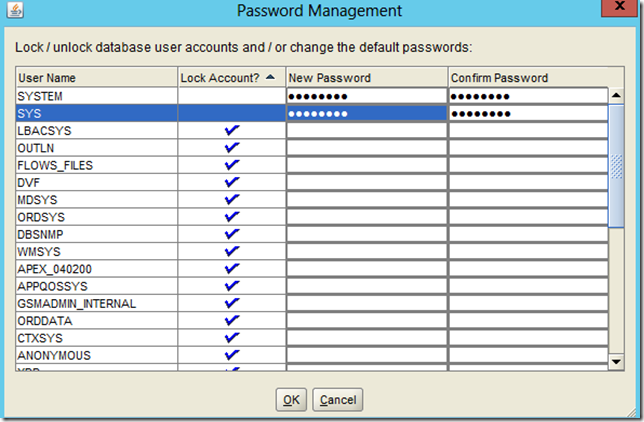This screenshot has height=422, width=644.
Task: Click the User Name column header
Action: [96, 78]
